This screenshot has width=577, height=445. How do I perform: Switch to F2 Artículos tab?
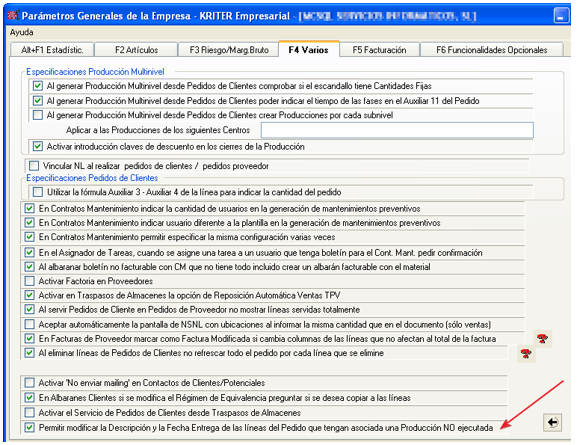click(x=137, y=50)
